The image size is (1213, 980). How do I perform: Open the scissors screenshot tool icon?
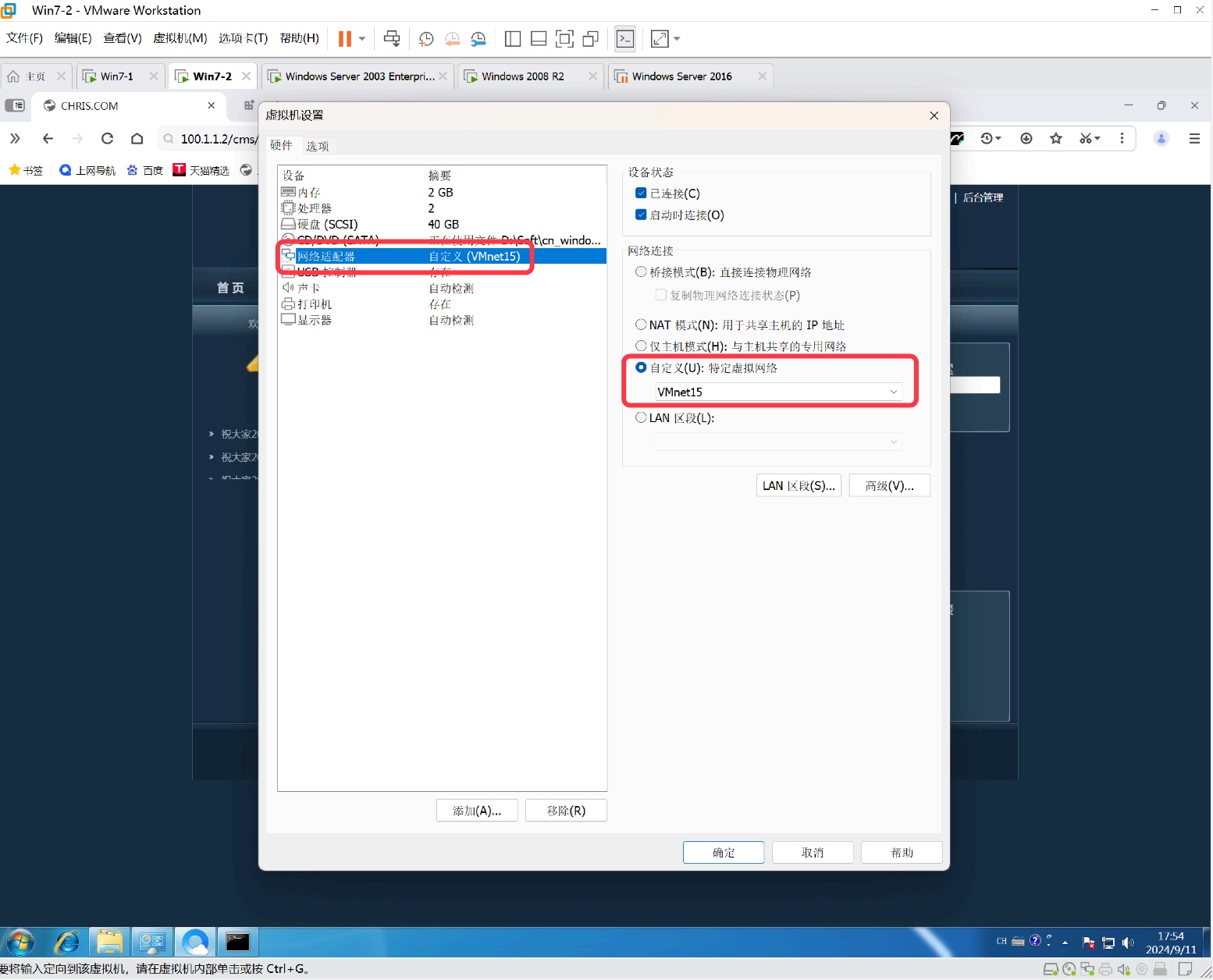(1090, 138)
